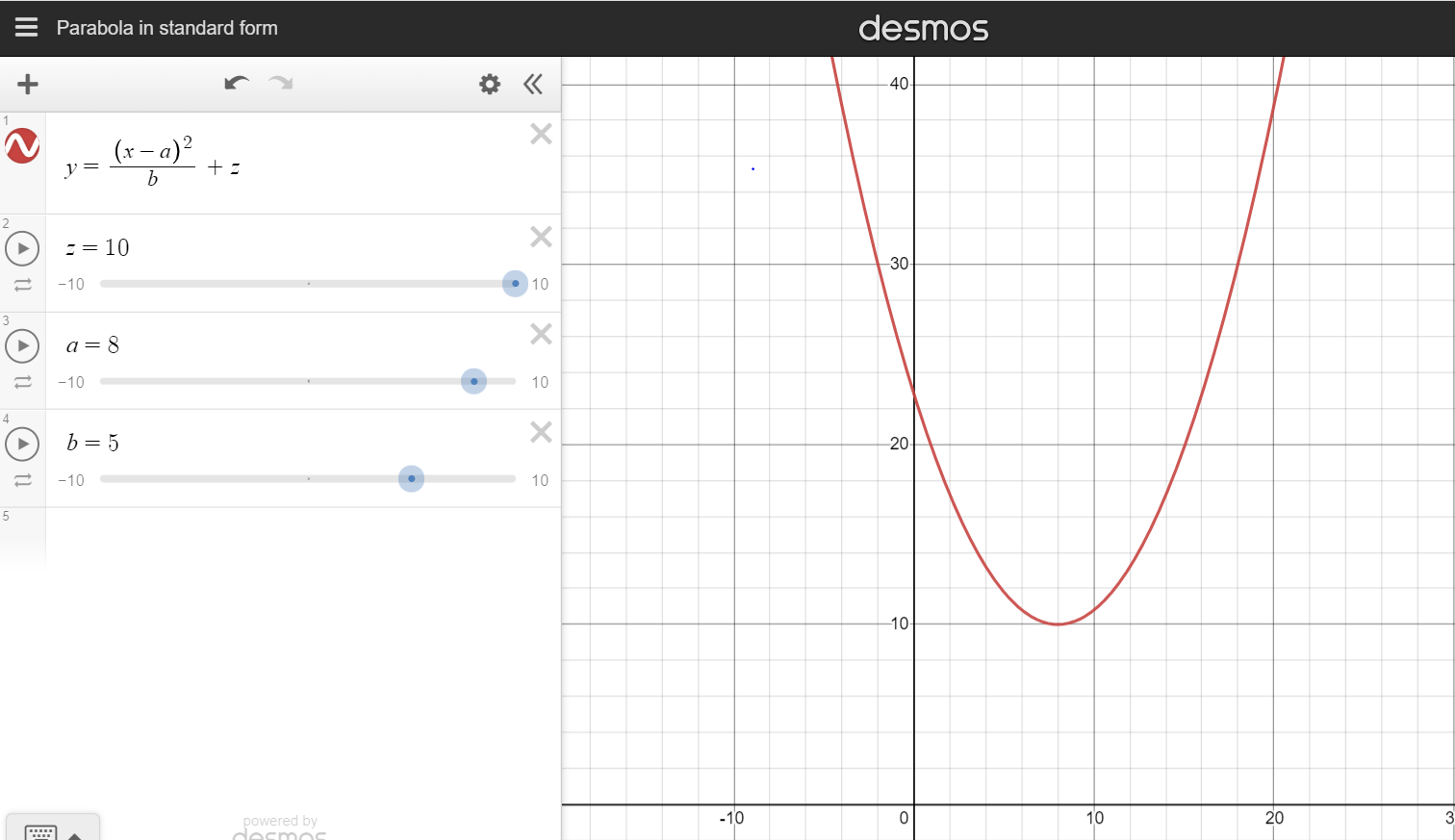Click the parabola equation input
This screenshot has width=1455, height=840.
[x=153, y=162]
